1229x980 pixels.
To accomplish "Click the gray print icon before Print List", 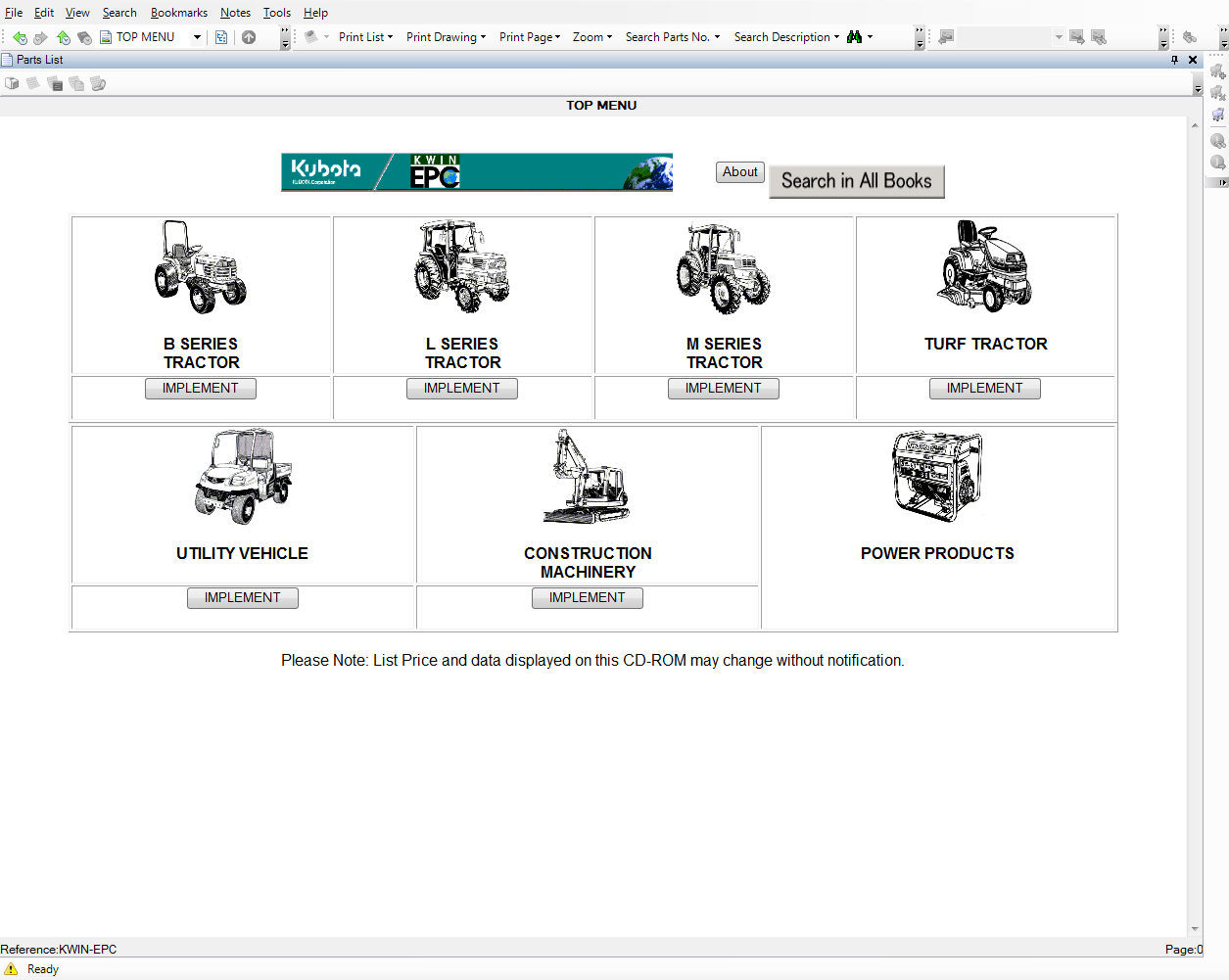I will point(311,37).
